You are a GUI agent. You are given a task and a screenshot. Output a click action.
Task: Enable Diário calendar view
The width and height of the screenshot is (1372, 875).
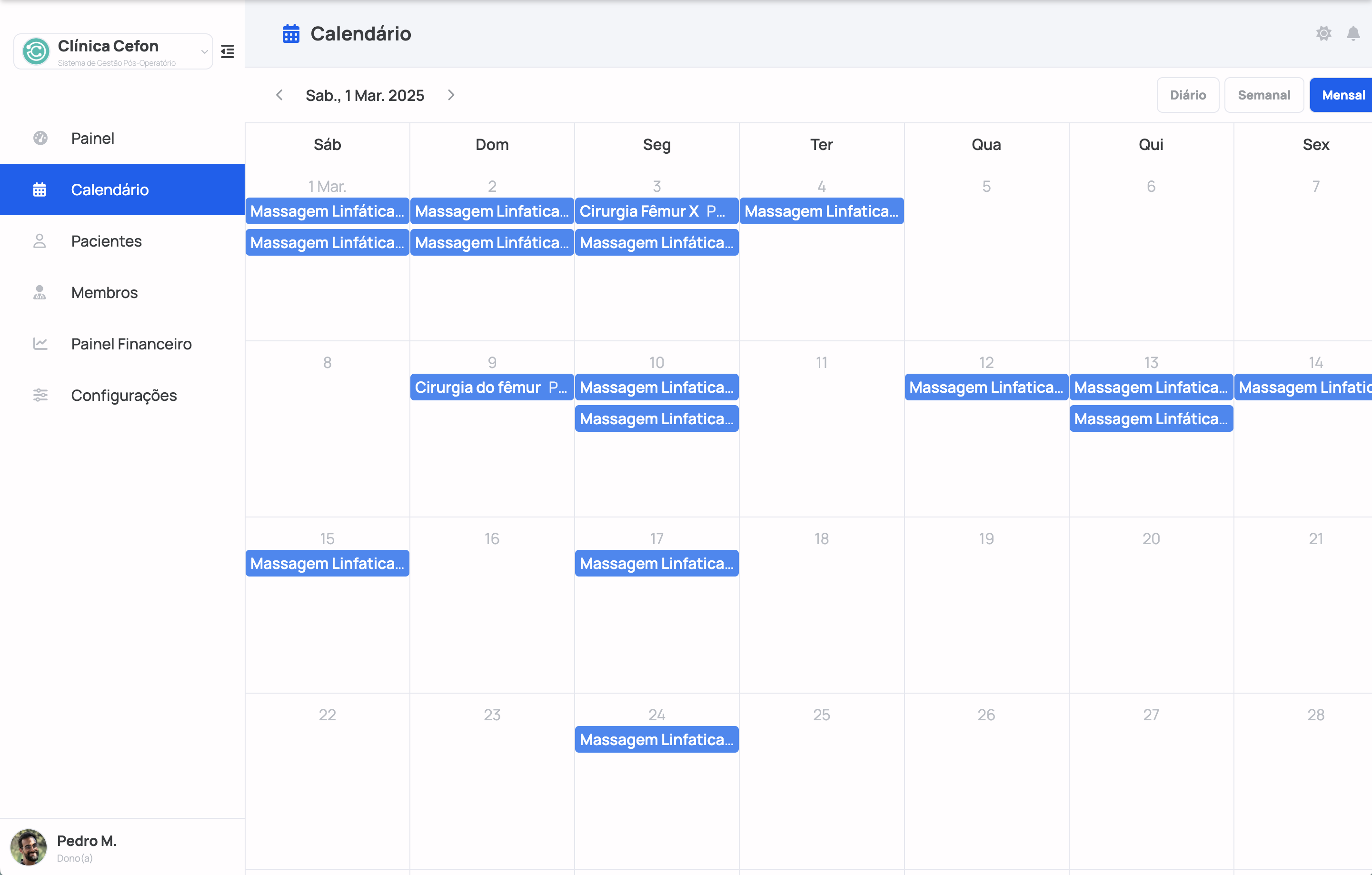[x=1187, y=95]
